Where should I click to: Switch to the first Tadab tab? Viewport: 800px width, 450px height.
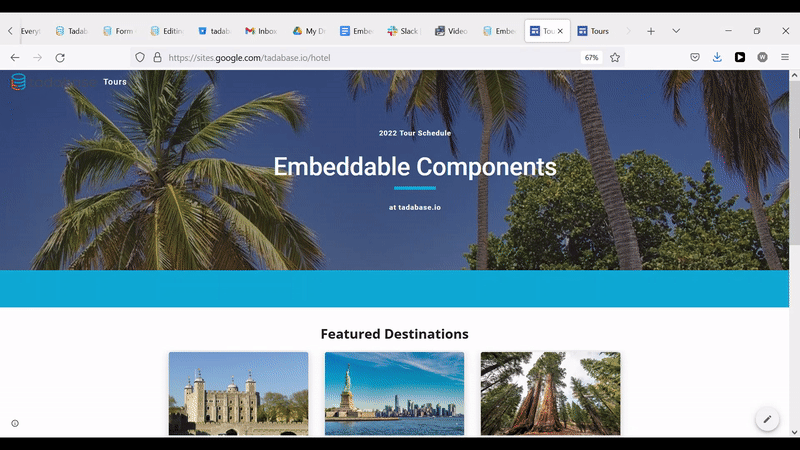point(71,31)
